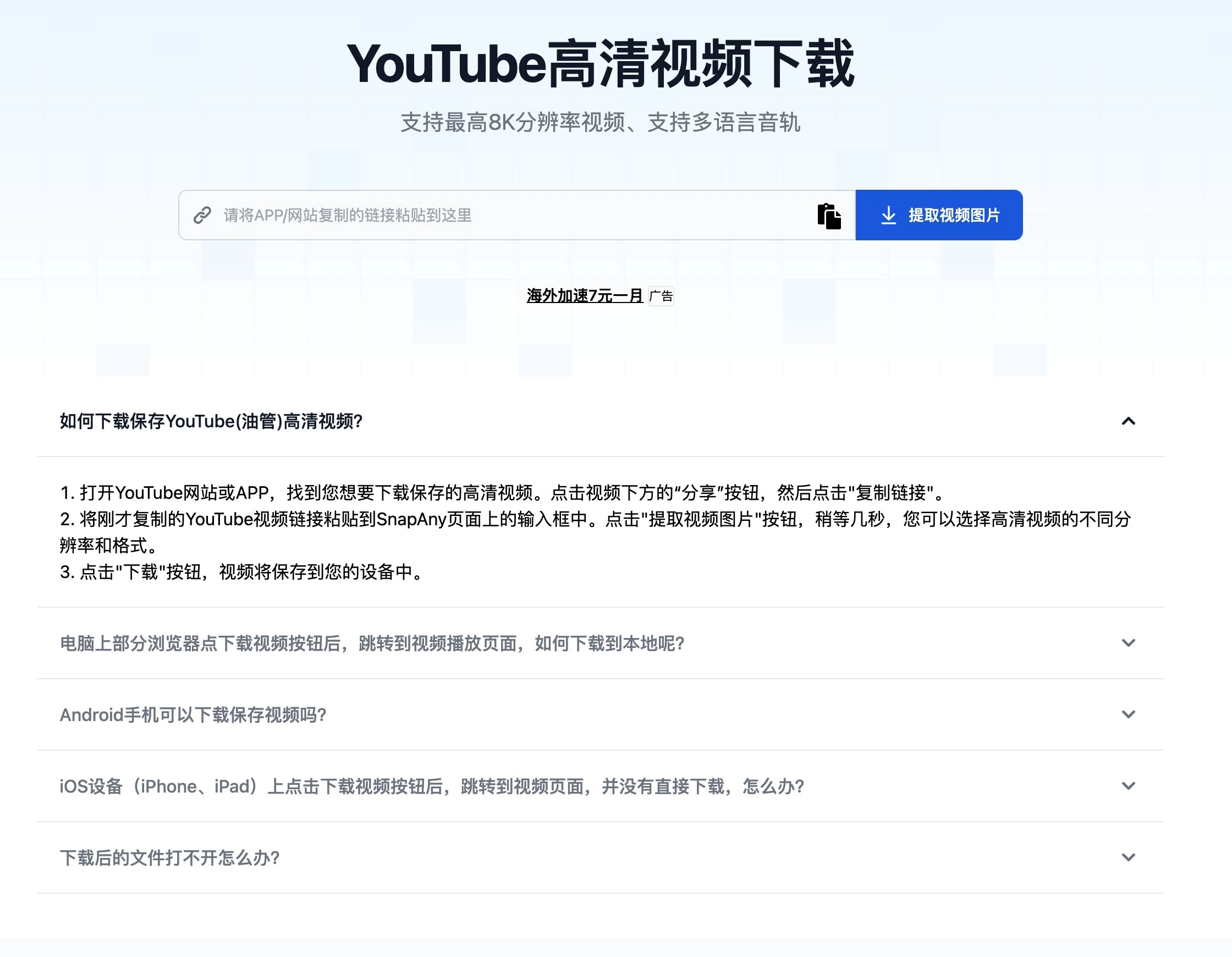Click the clipboard paste icon
The image size is (1232, 957).
829,216
